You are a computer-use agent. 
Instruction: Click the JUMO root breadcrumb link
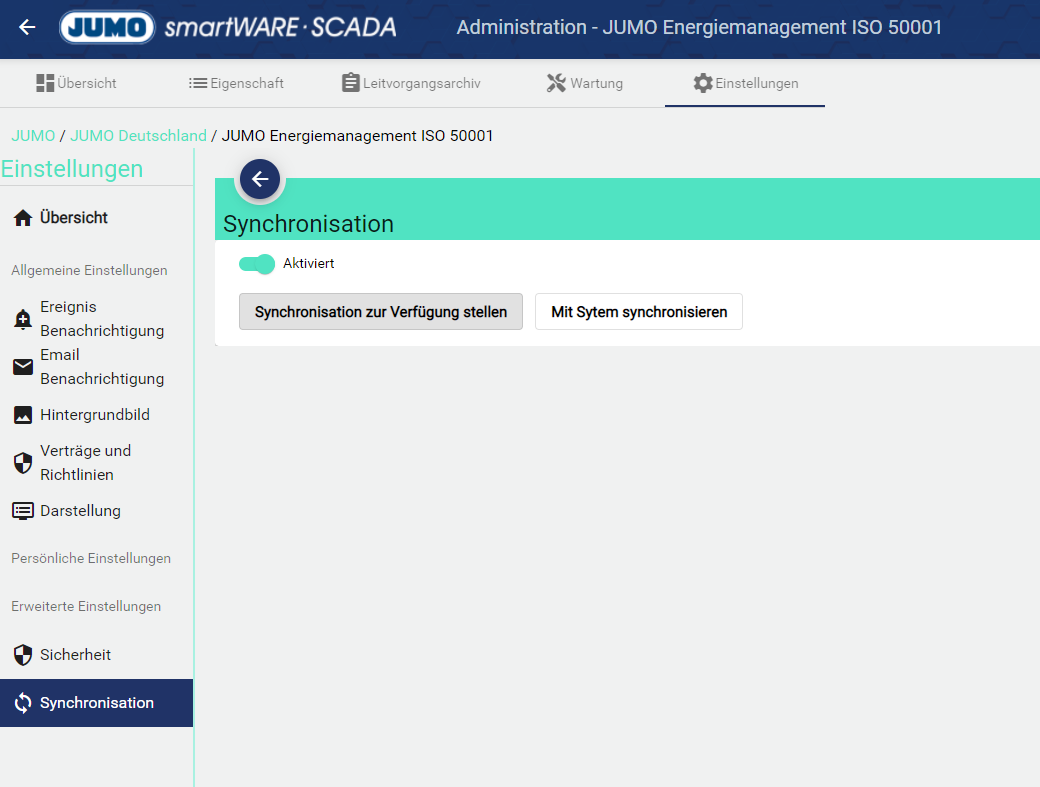pyautogui.click(x=33, y=136)
